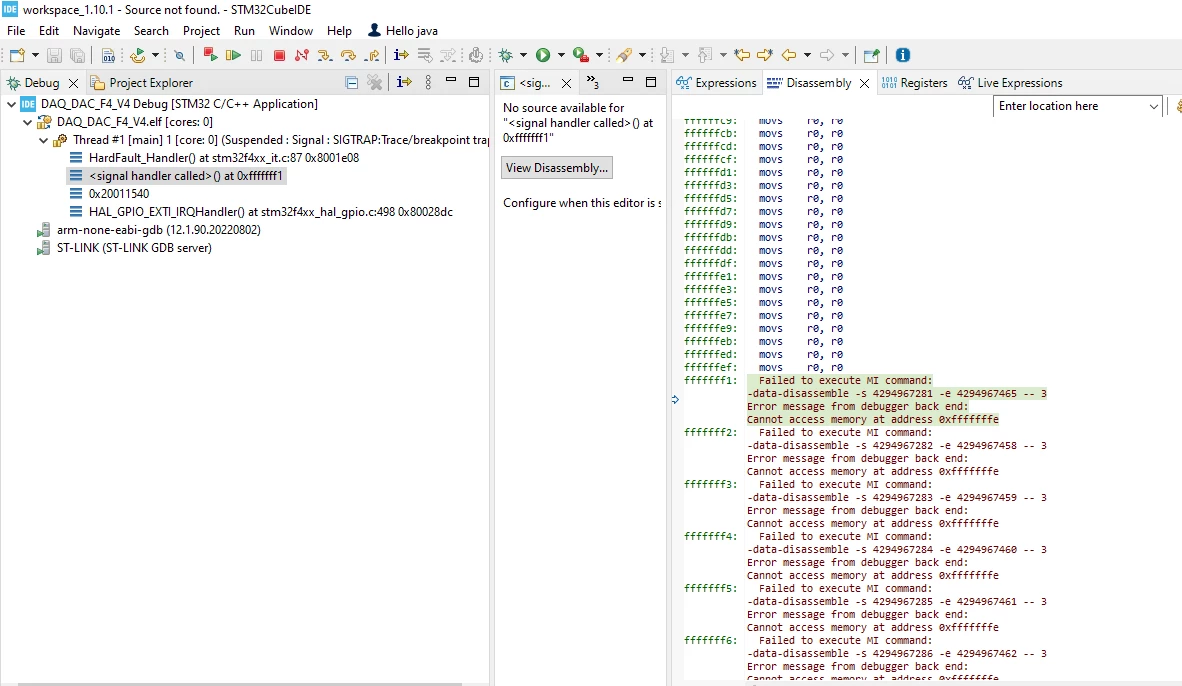Screen dimensions: 1182x686
Task: Switch to the Registers tab
Action: point(914,83)
